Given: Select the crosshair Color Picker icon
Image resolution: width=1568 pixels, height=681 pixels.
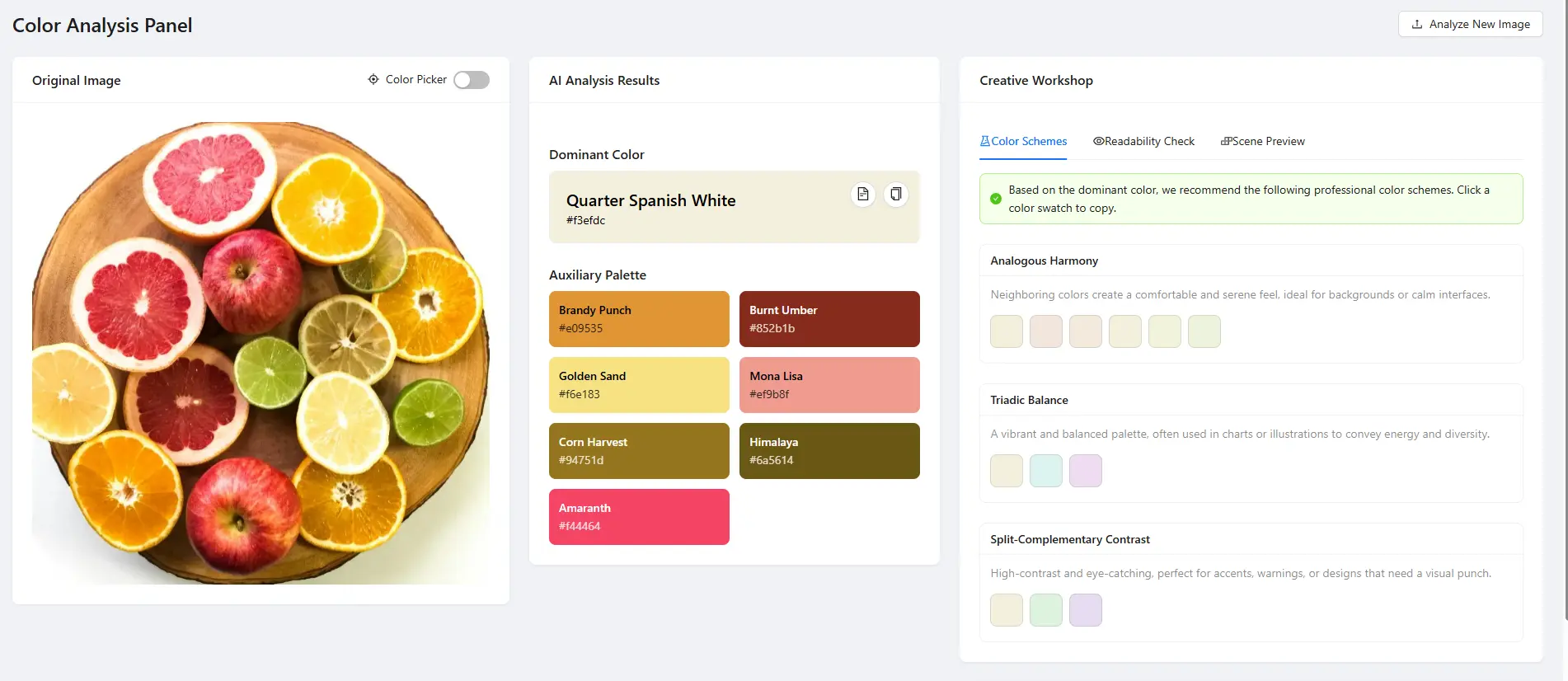Looking at the screenshot, I should tap(373, 79).
